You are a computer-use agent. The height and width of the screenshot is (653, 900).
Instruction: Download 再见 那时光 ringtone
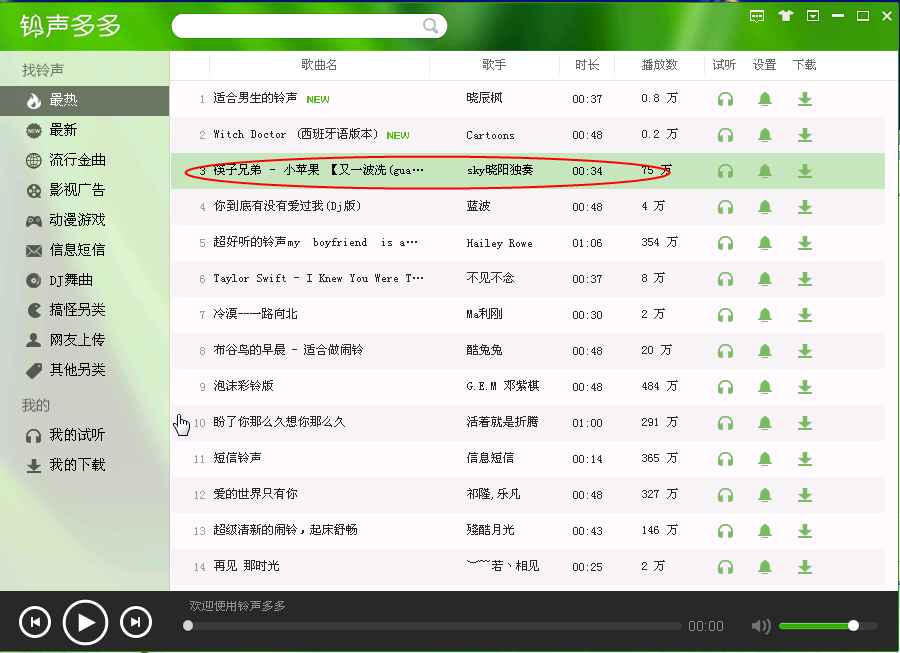point(805,568)
